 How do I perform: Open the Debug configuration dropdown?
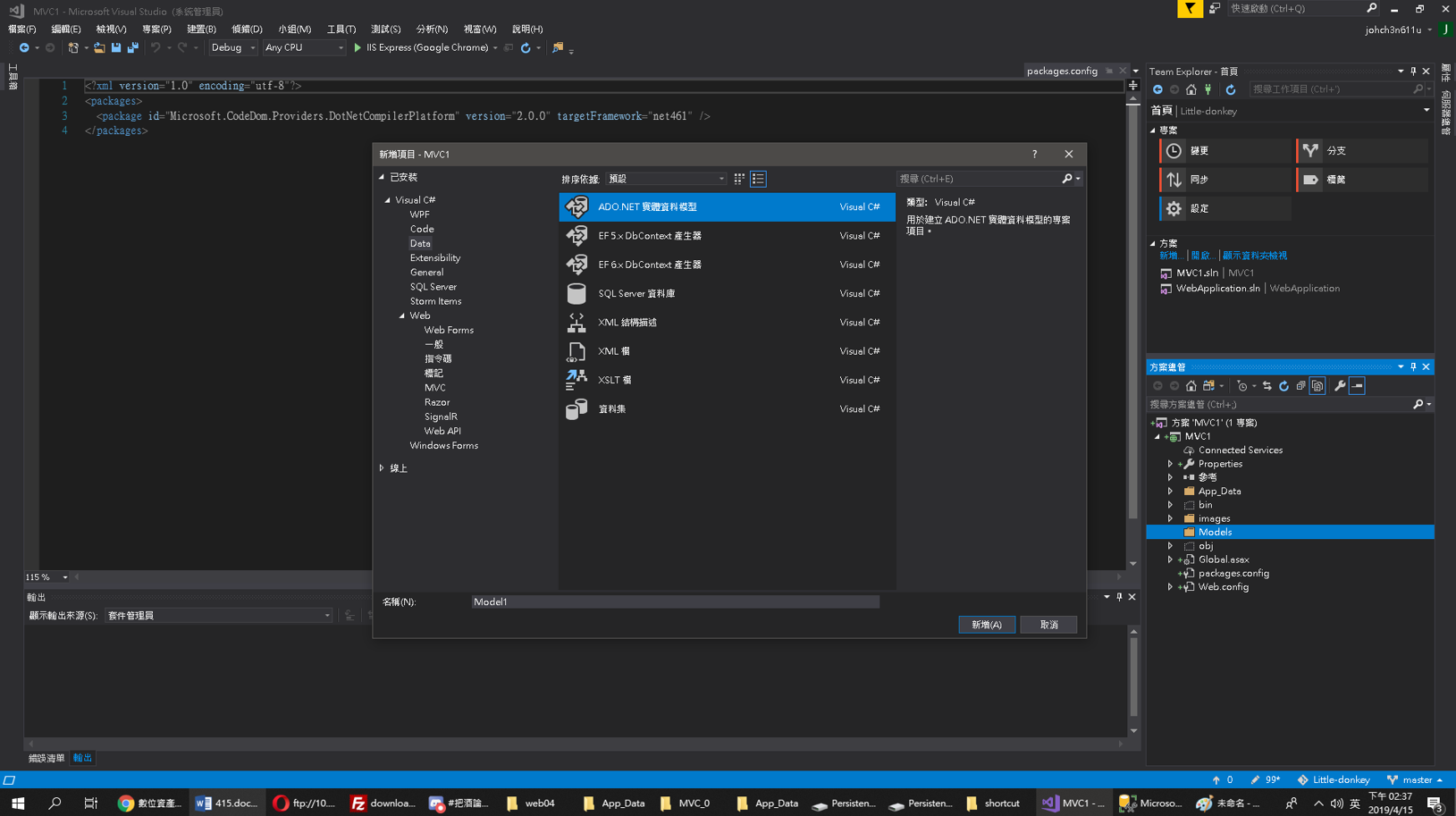(x=232, y=47)
